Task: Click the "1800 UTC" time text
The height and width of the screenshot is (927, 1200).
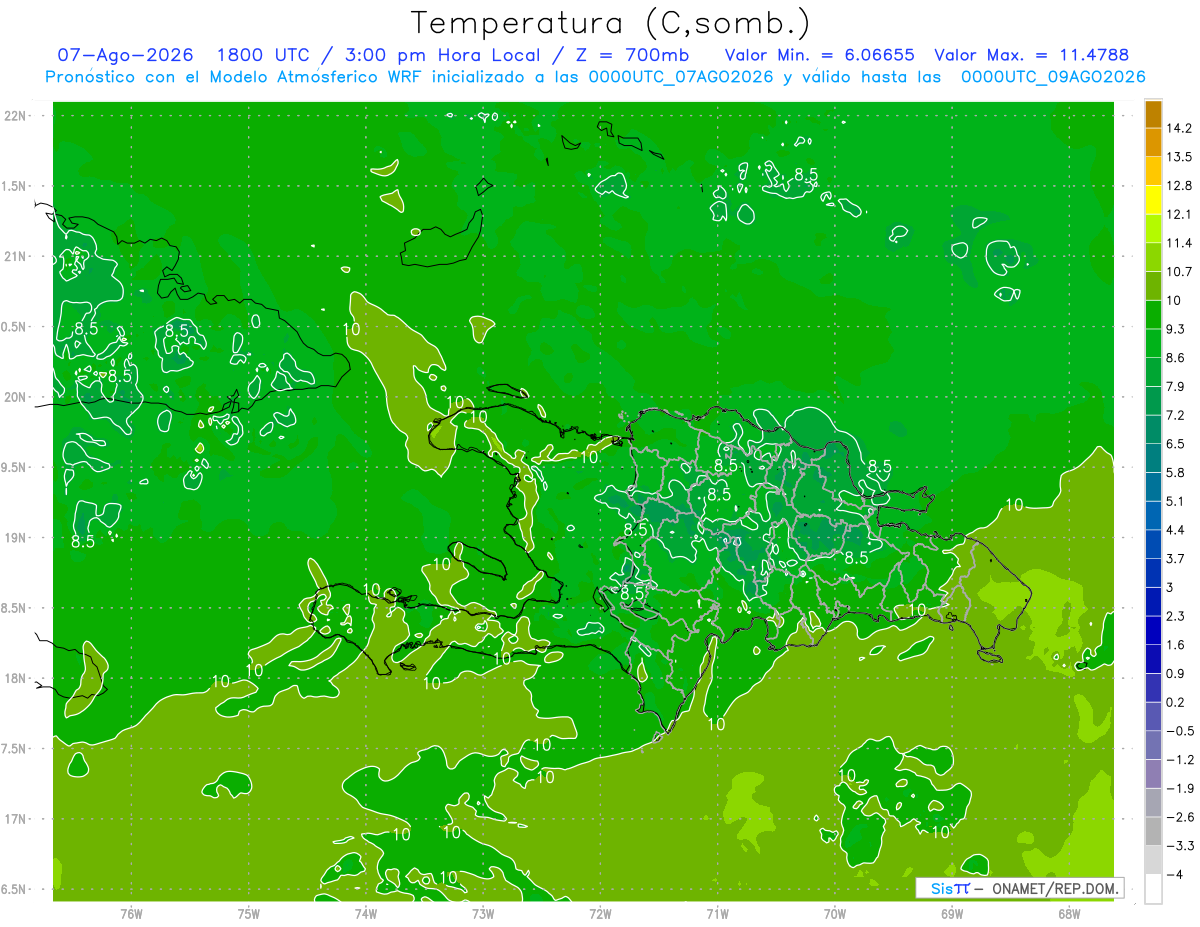Action: pyautogui.click(x=264, y=55)
